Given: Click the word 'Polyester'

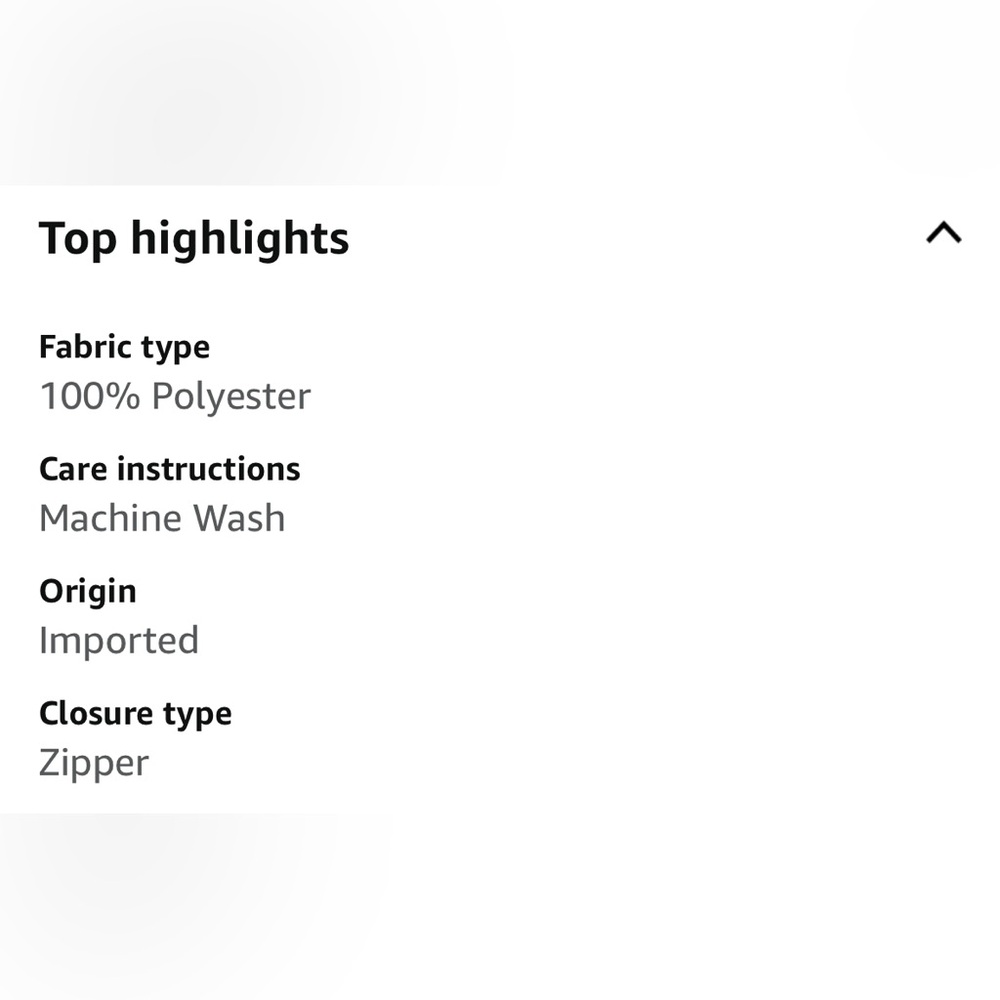Looking at the screenshot, I should point(231,397).
